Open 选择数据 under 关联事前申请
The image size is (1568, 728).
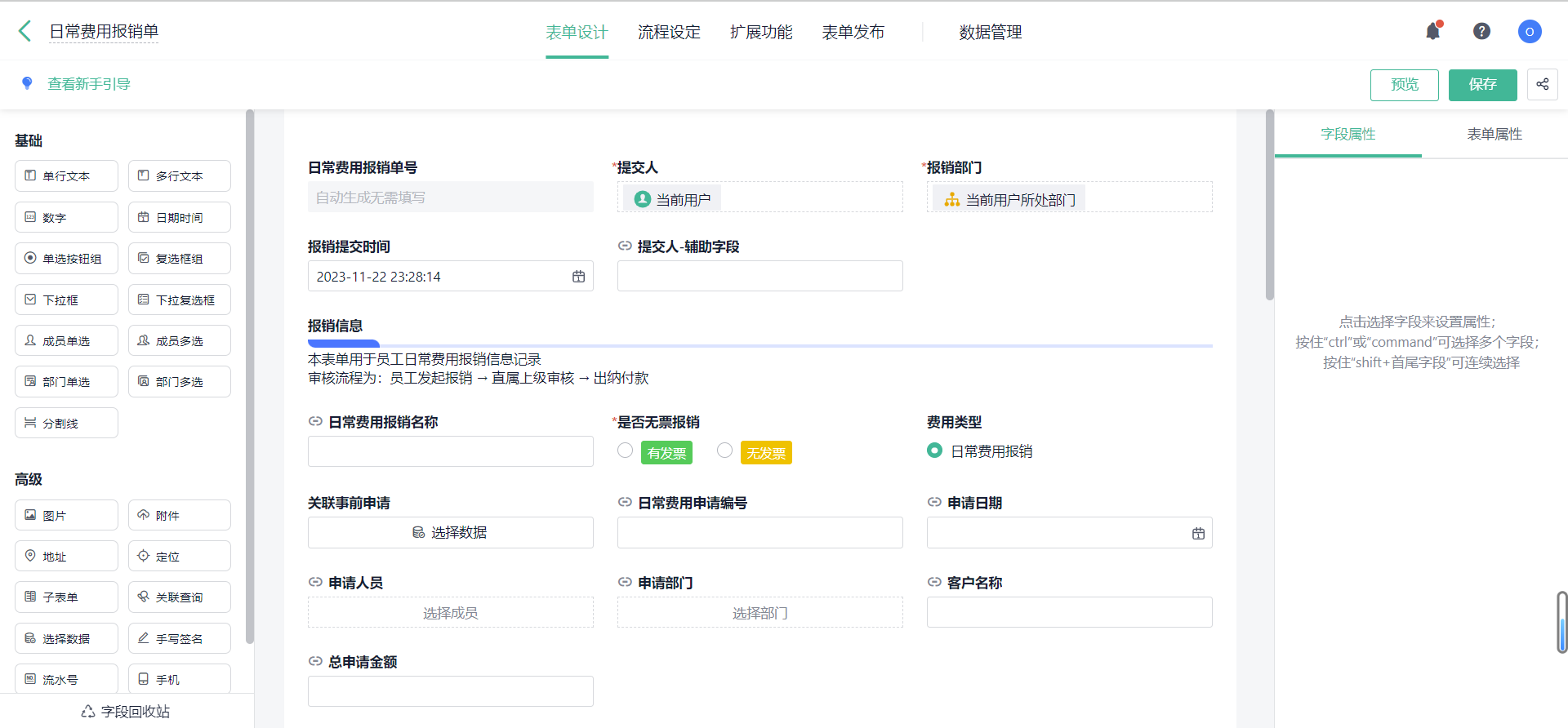[450, 533]
